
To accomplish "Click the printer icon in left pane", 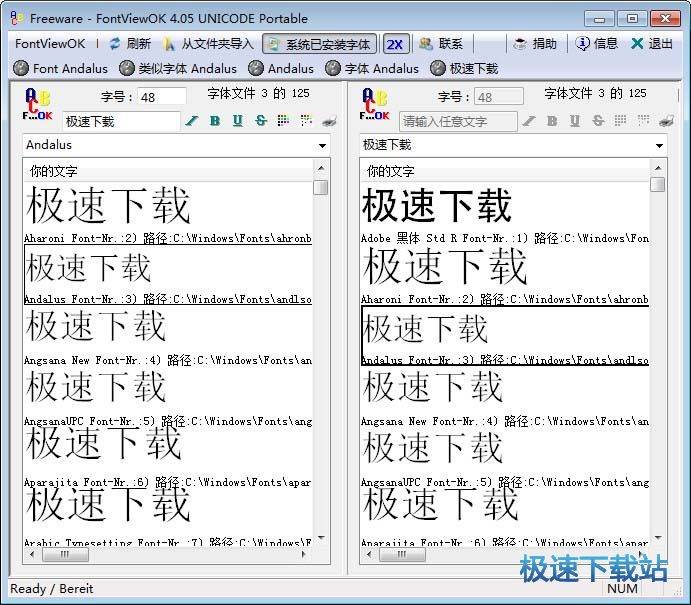I will [x=329, y=121].
